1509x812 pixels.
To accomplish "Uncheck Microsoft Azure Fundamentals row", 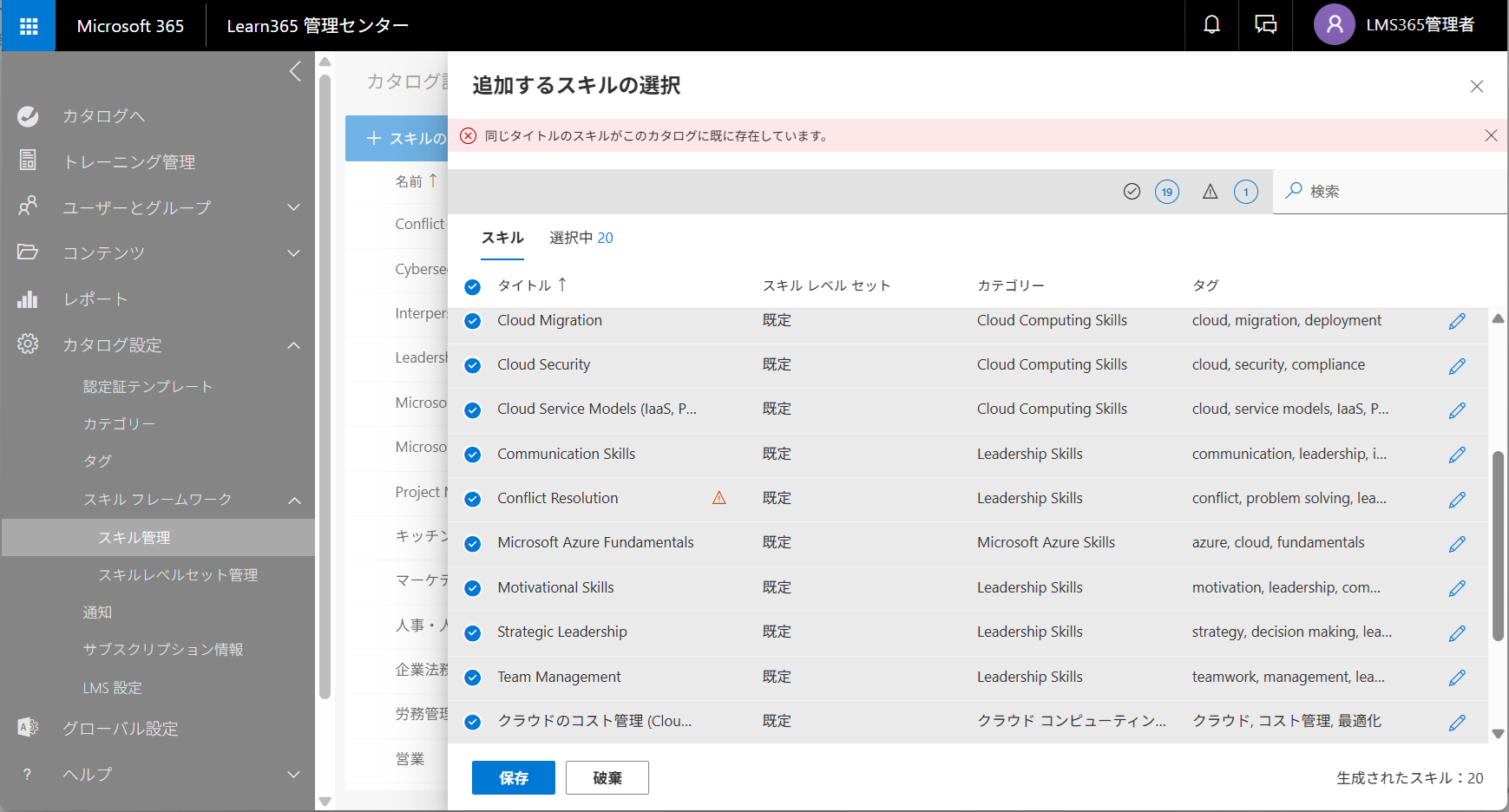I will coord(472,544).
